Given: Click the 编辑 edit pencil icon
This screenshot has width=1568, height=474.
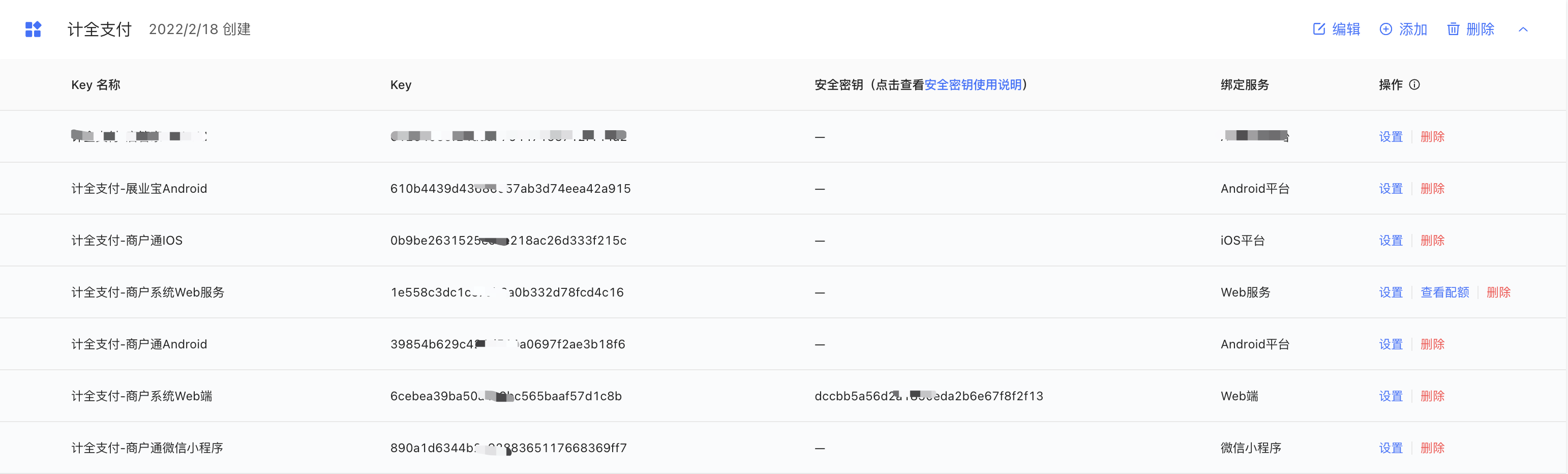Looking at the screenshot, I should tap(1318, 29).
